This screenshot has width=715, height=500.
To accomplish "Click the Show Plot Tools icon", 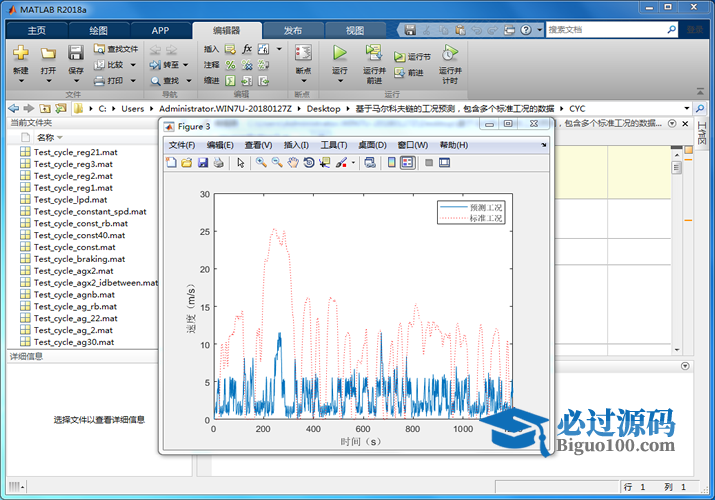I will point(444,162).
